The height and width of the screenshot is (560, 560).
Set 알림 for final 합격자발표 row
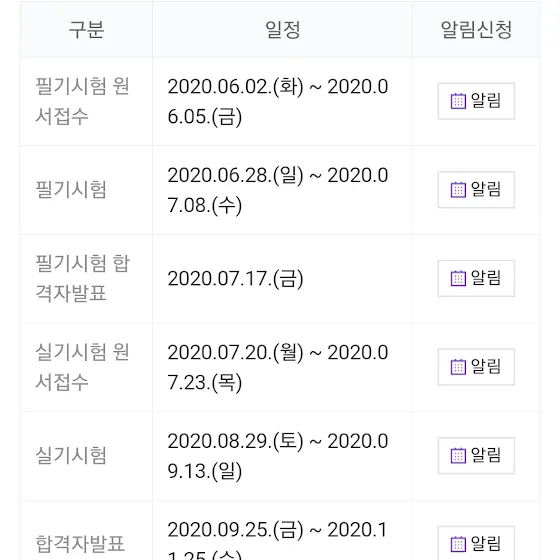476,543
